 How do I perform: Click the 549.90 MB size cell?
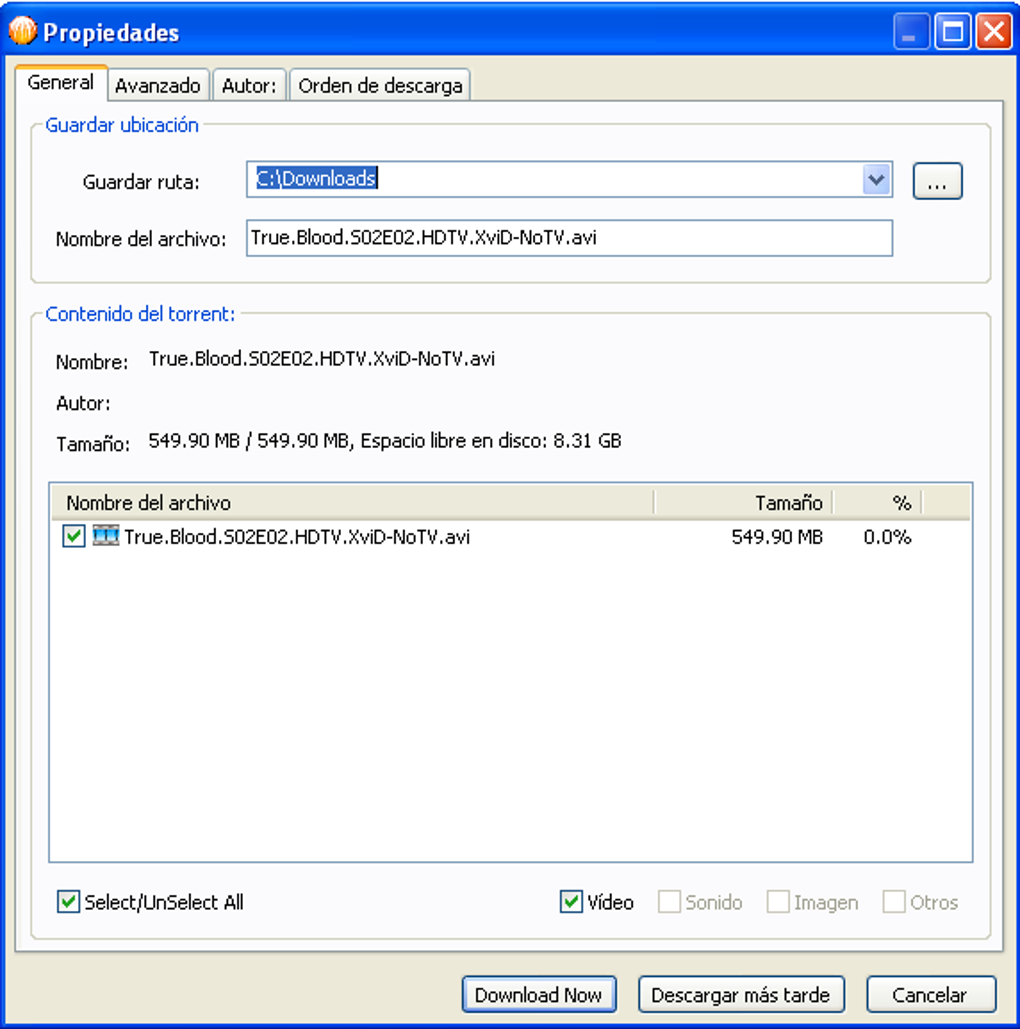[777, 537]
